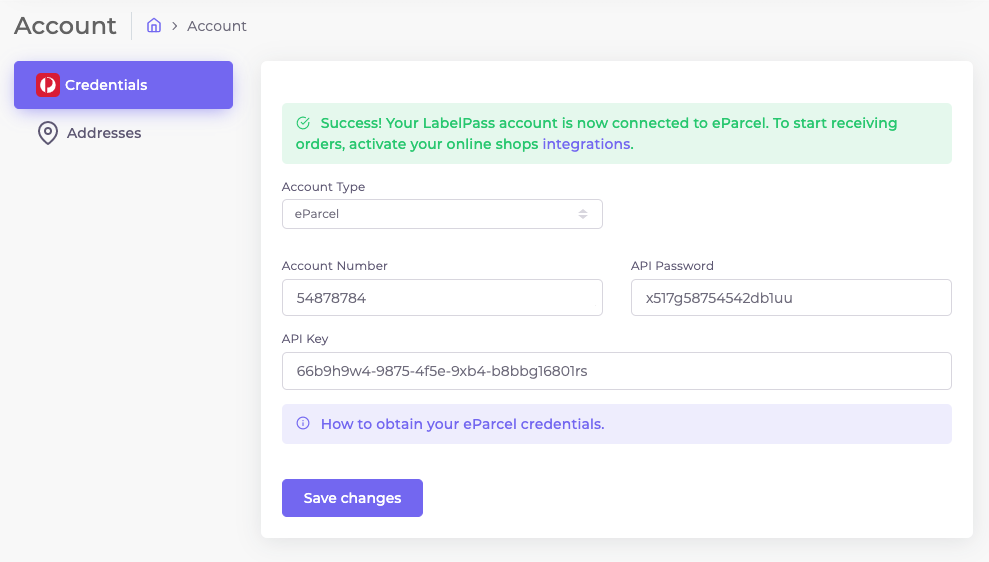Screen dimensions: 989x562
Task: Focus the API Password field
Action: 791,298
